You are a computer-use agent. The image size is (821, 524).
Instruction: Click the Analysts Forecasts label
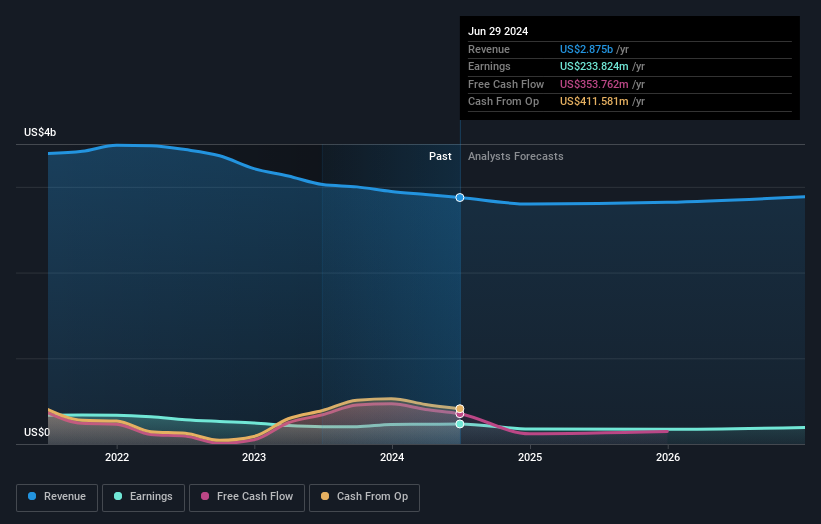tap(515, 156)
